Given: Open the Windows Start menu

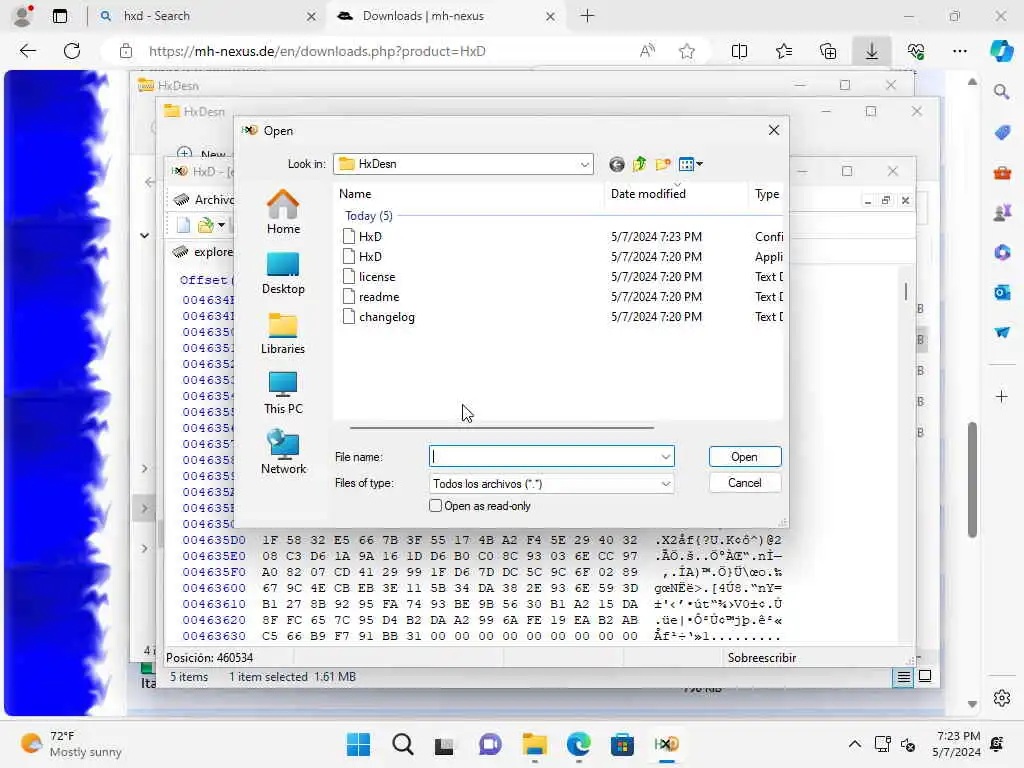Looking at the screenshot, I should tap(358, 744).
